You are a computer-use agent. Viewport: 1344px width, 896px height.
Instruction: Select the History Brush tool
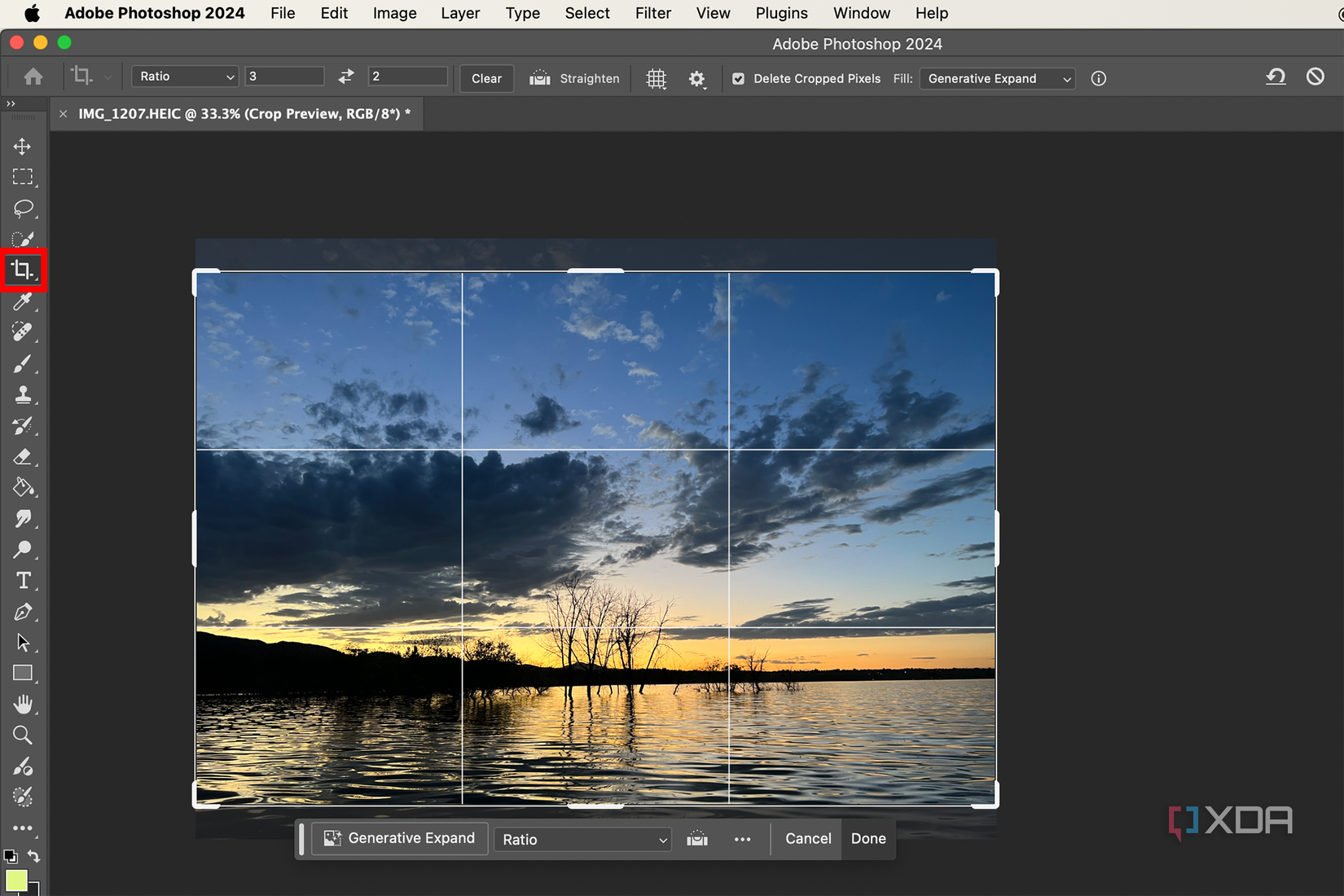click(23, 425)
